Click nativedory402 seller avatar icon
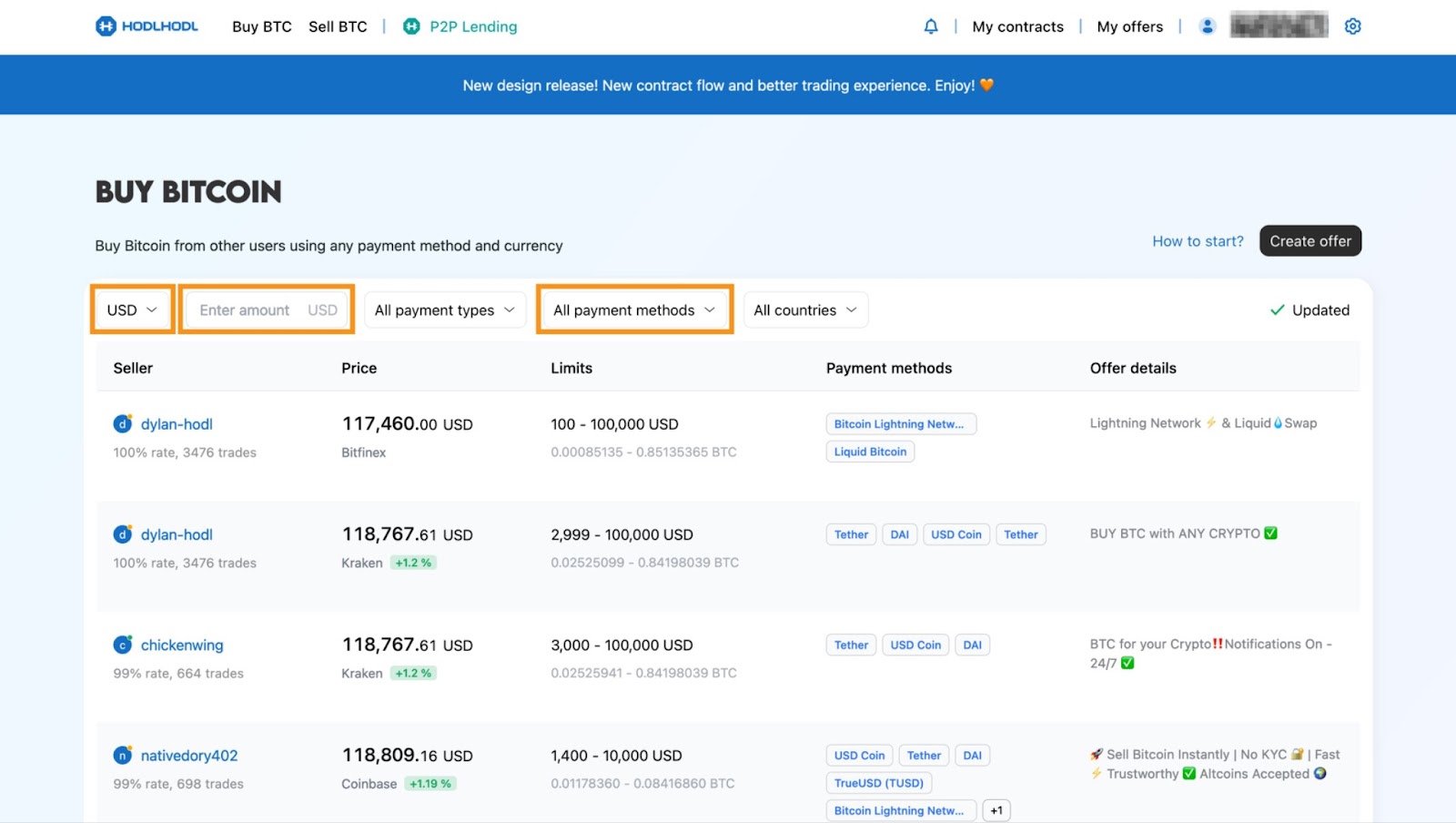The image size is (1456, 823). 123,755
